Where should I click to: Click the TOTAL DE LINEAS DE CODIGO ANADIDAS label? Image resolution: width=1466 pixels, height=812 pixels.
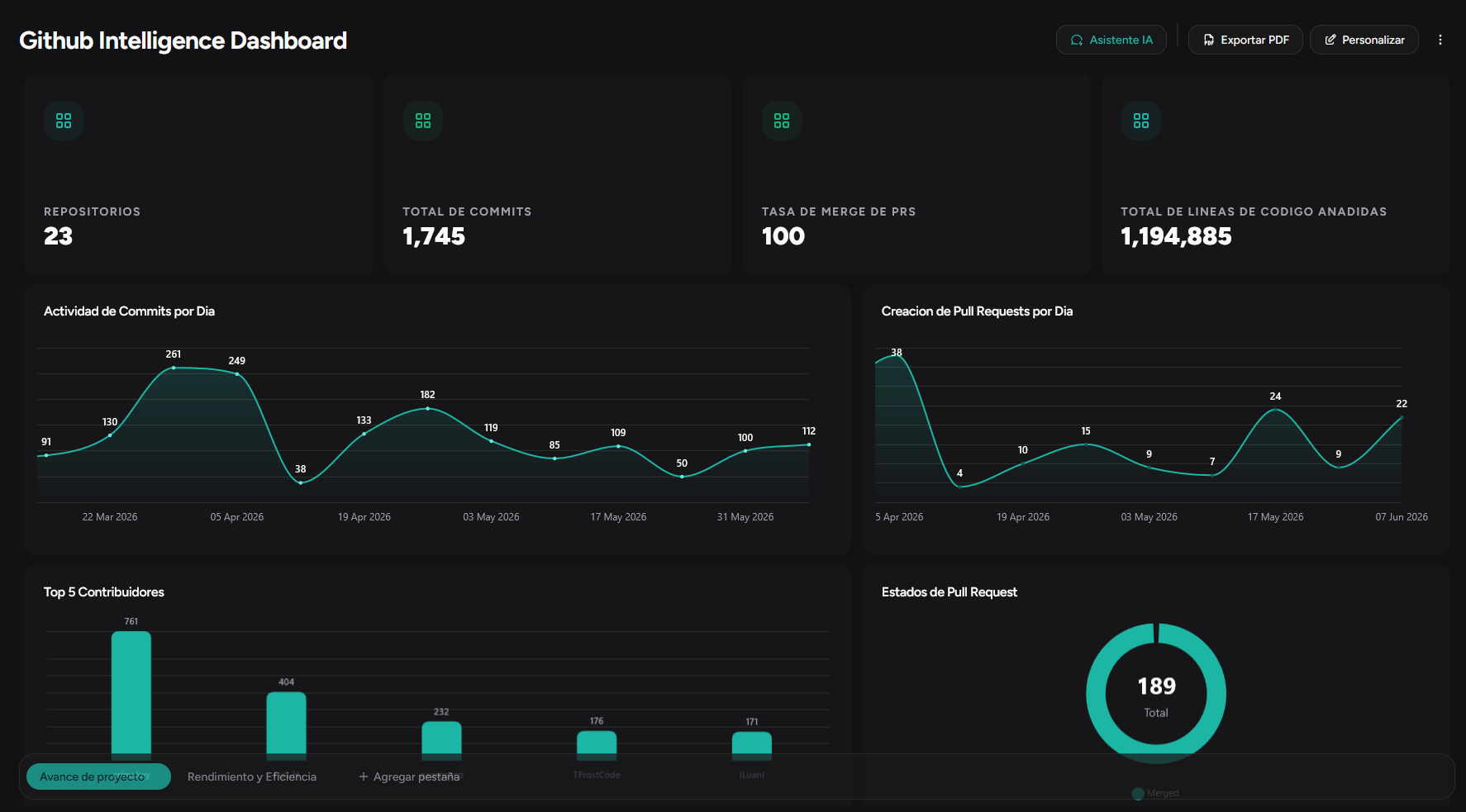(x=1254, y=211)
